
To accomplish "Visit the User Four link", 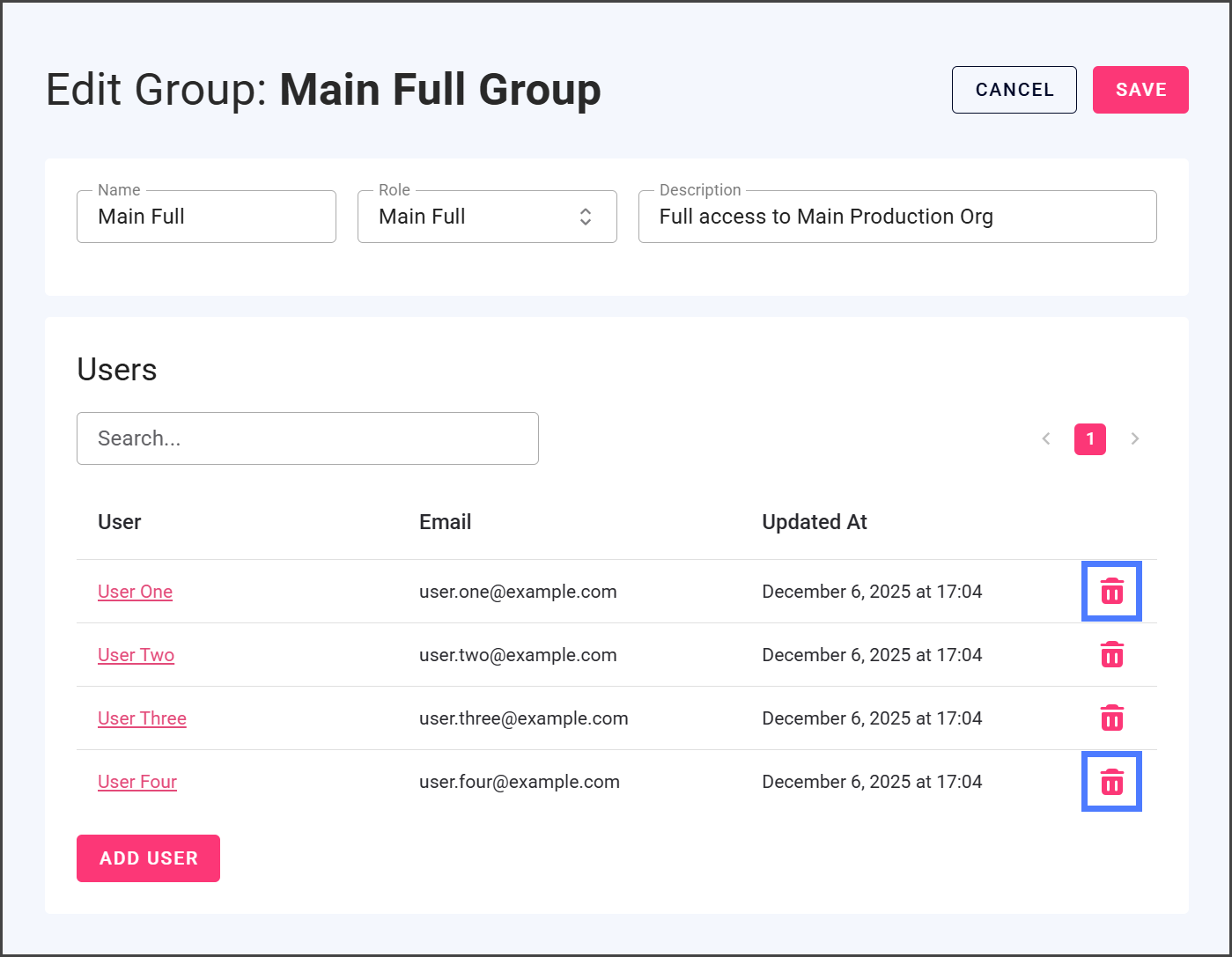I will click(137, 782).
